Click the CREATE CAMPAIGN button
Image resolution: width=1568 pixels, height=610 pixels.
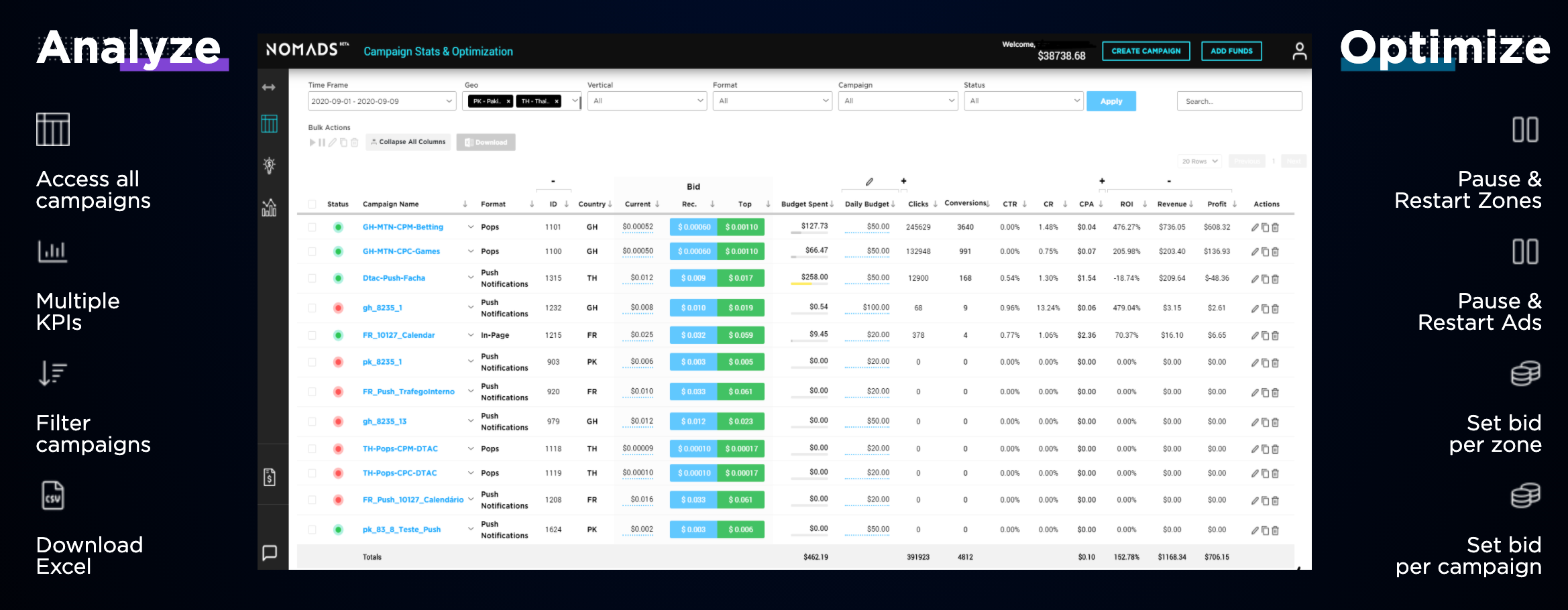[1145, 51]
